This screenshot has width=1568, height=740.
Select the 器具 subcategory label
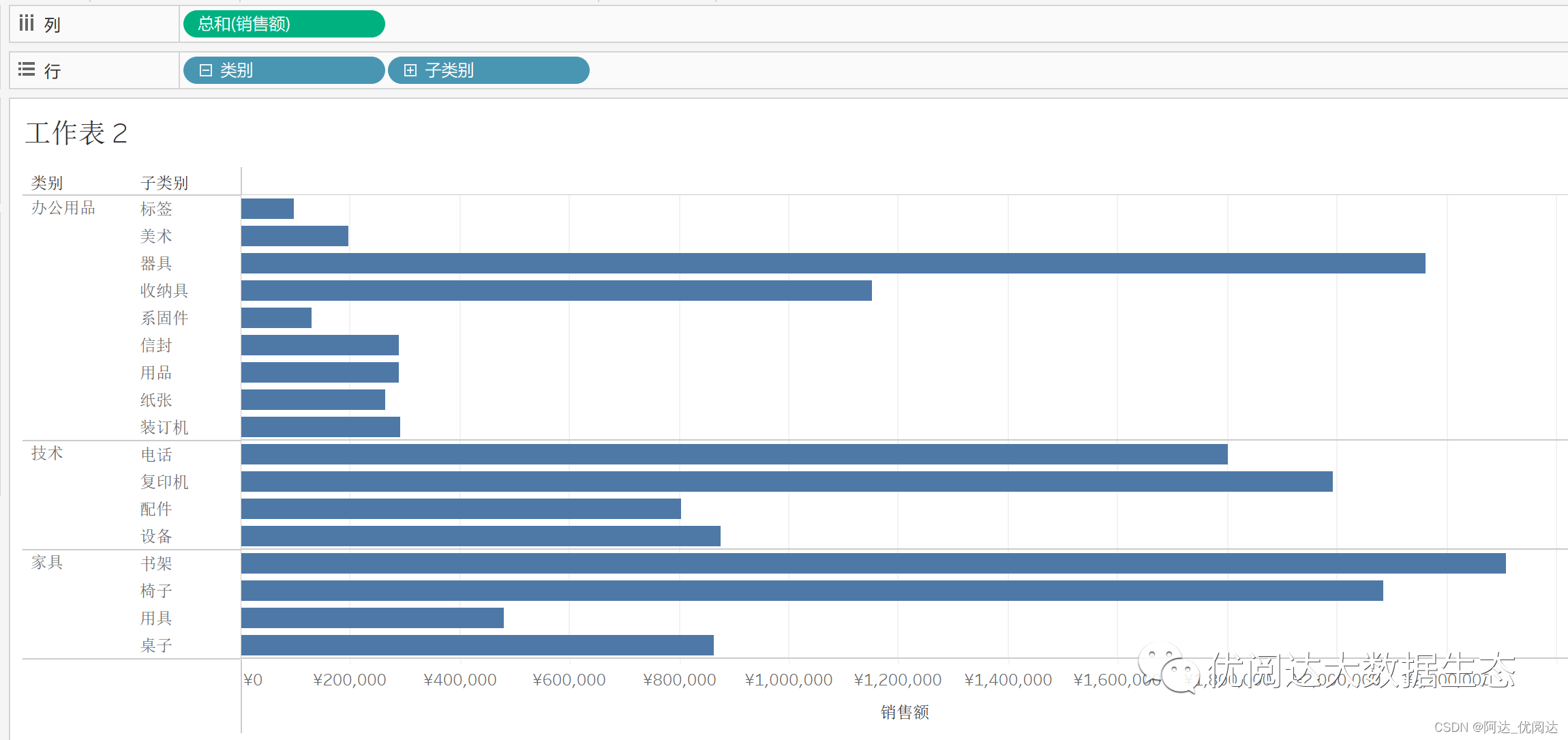(156, 263)
